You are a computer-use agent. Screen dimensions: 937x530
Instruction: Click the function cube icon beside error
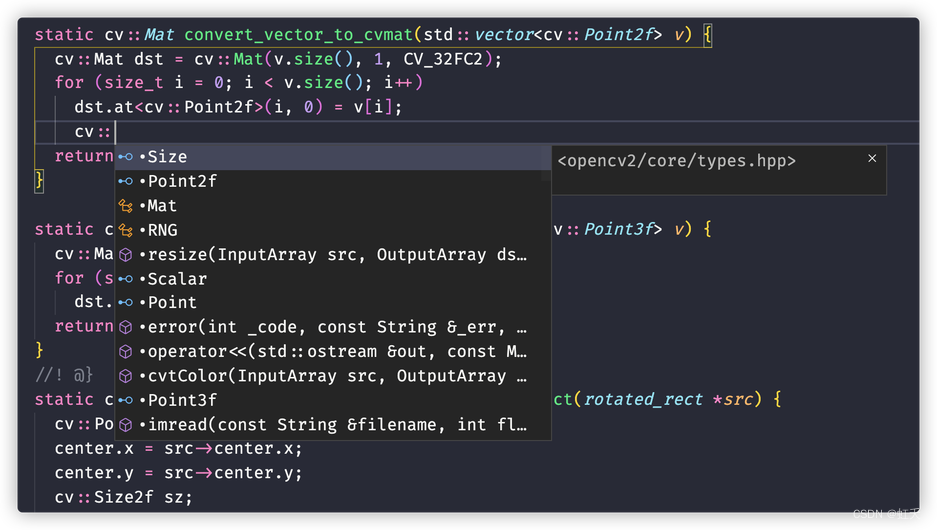click(x=125, y=327)
